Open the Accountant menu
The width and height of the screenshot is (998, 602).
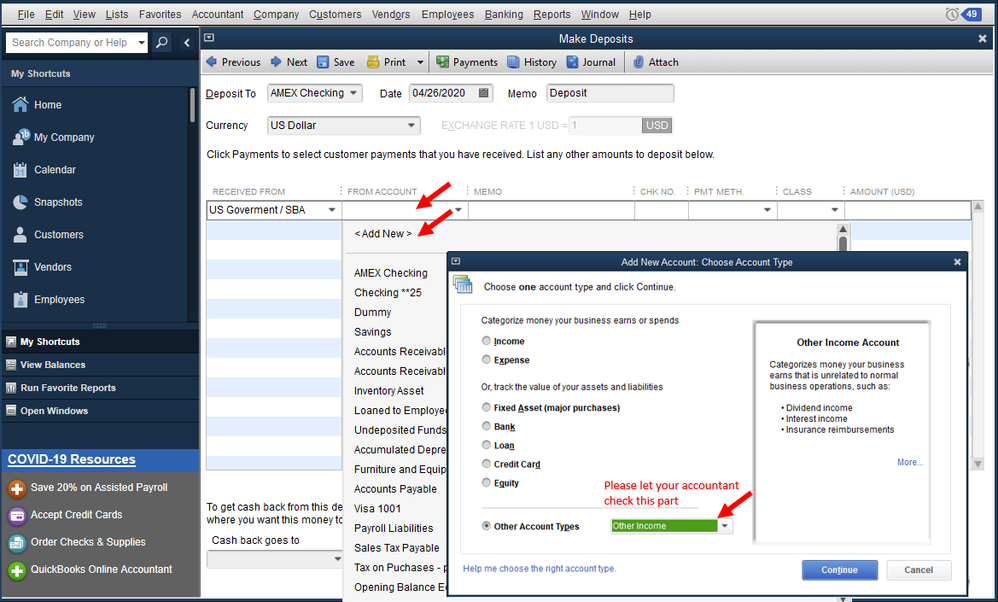click(218, 14)
